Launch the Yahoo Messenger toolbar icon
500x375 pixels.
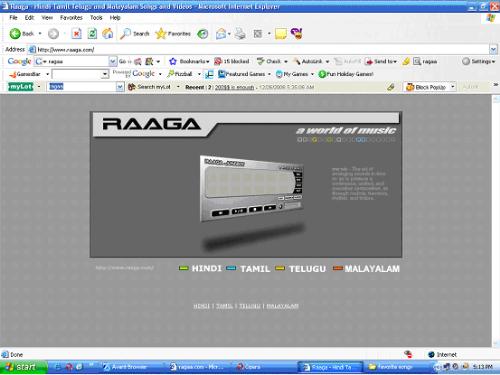tap(296, 33)
